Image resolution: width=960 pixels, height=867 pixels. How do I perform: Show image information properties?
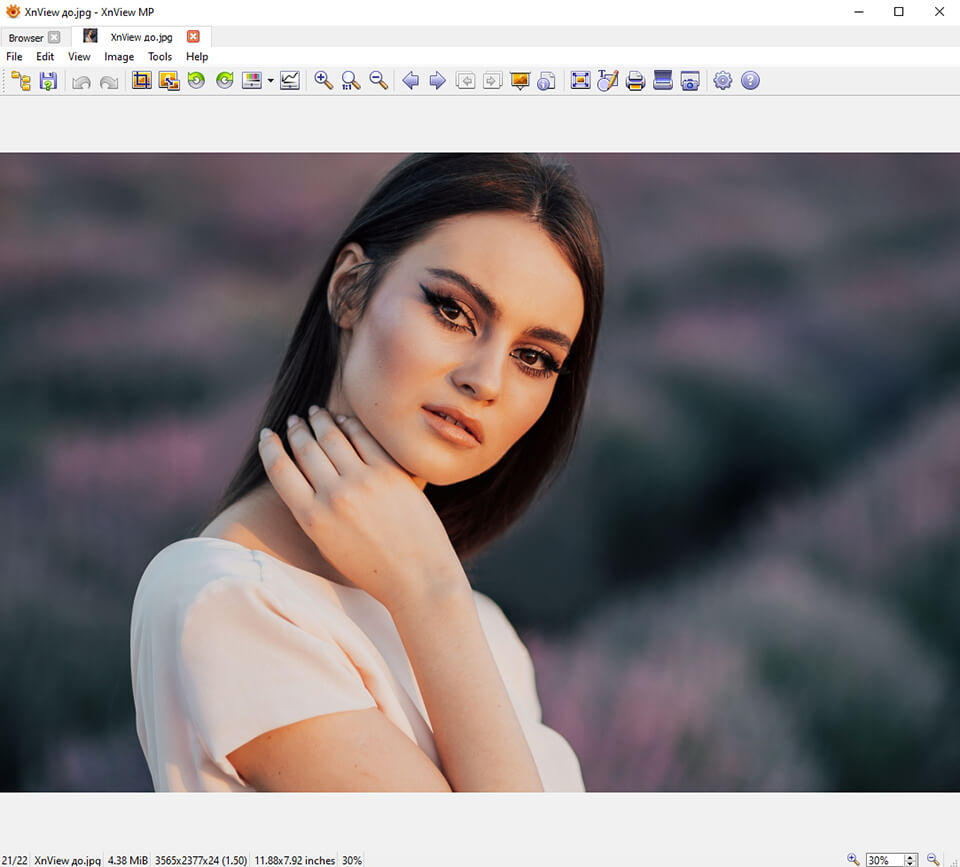point(546,81)
